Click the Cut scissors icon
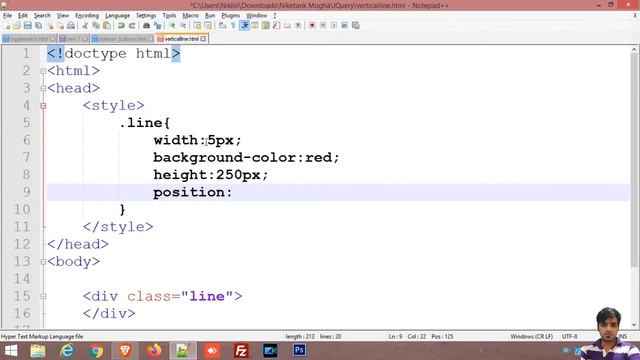 point(85,26)
